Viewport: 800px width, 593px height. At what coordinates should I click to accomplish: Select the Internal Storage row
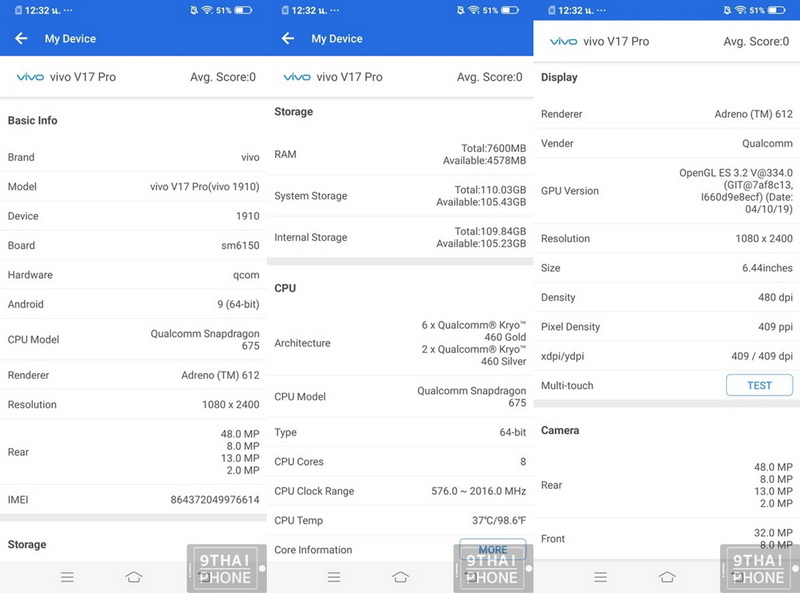click(x=400, y=237)
